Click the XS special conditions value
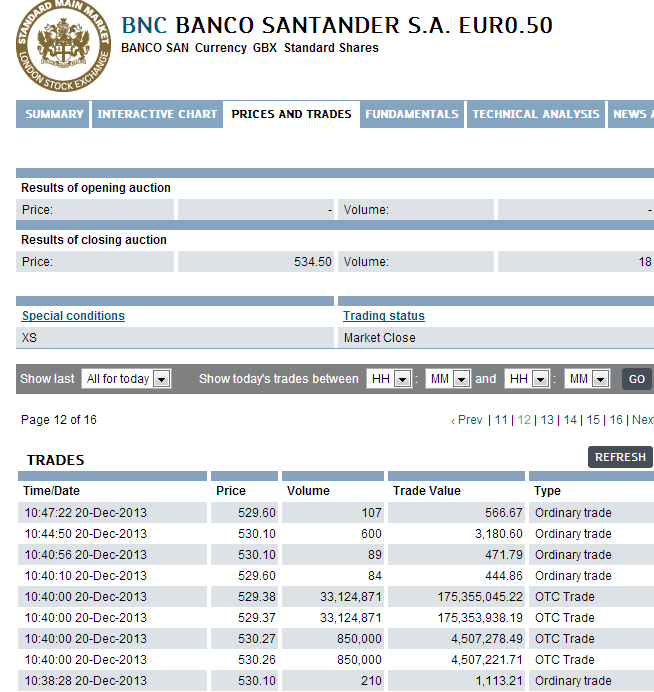Viewport: 654px width, 692px height. coord(29,338)
